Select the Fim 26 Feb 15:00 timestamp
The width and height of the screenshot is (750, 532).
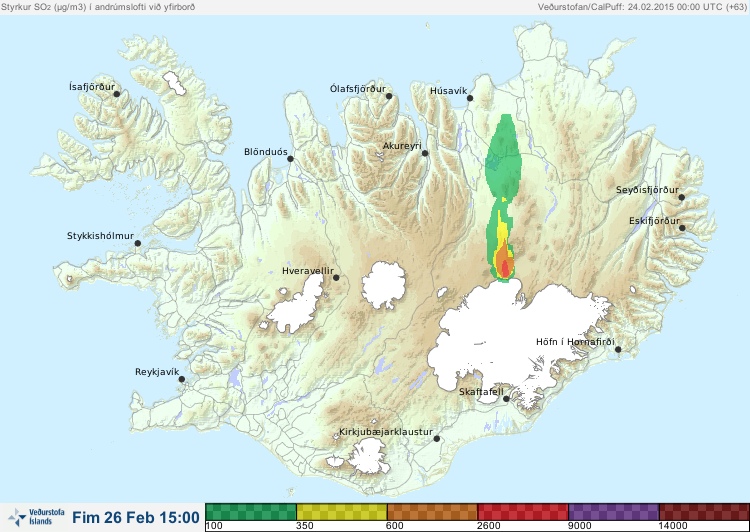(x=136, y=517)
